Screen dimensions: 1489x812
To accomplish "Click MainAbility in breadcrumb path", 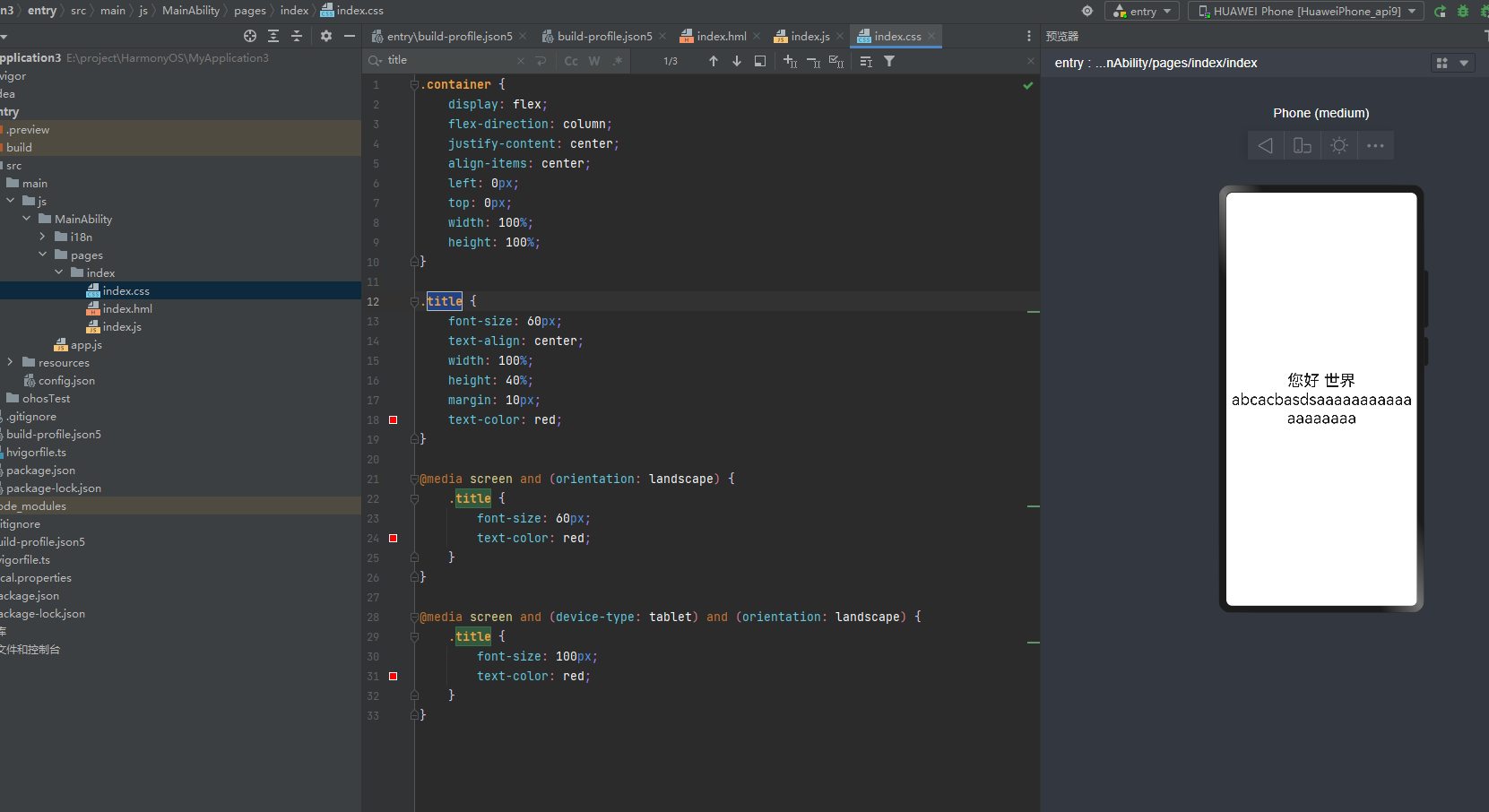I will pyautogui.click(x=191, y=11).
